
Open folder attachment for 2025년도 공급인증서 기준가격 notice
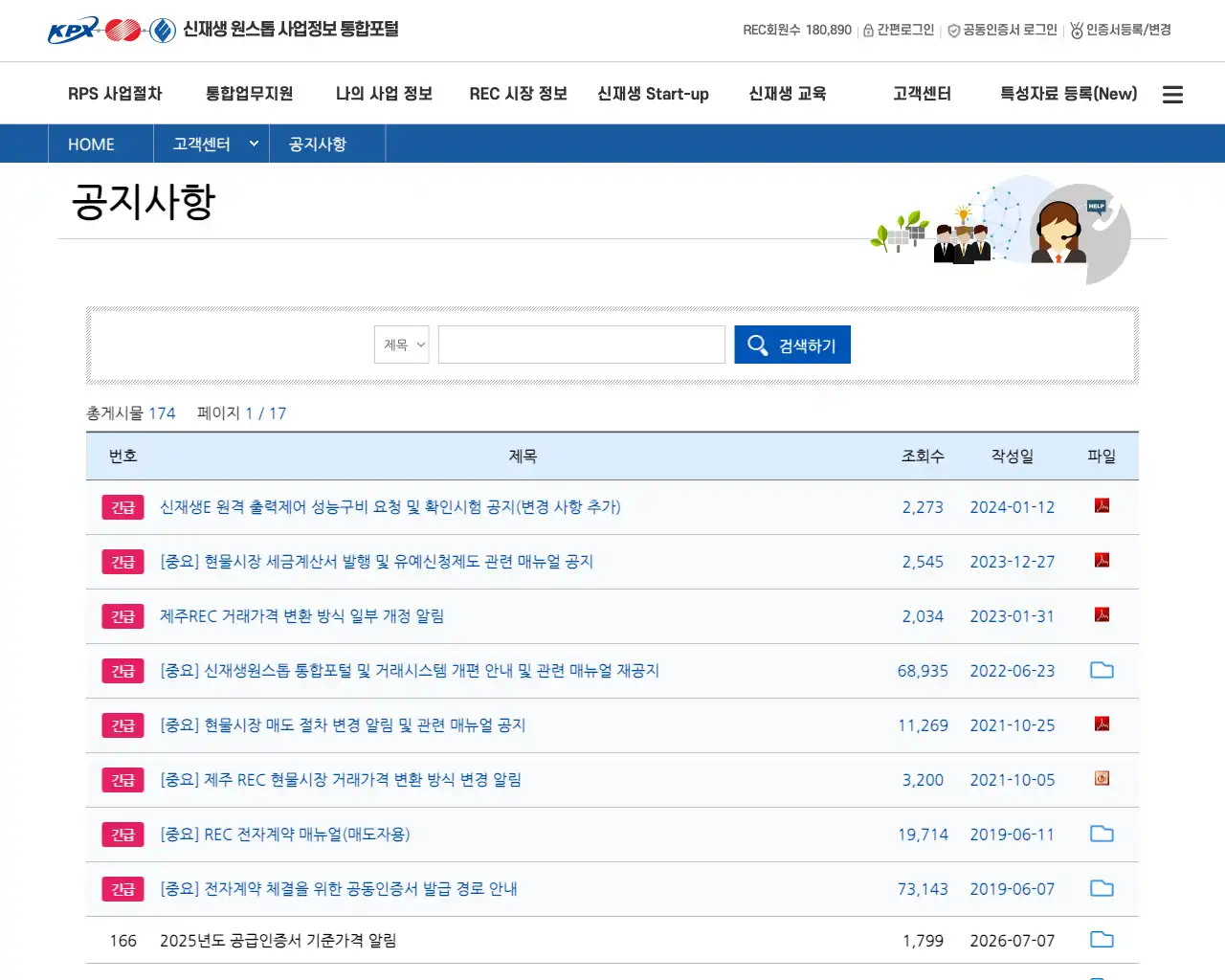point(1102,940)
